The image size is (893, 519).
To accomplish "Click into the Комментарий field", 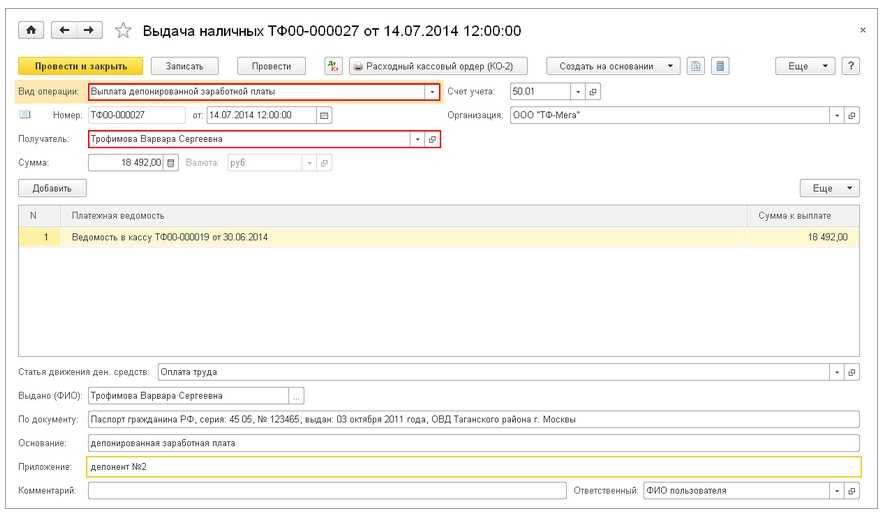I will (x=326, y=491).
